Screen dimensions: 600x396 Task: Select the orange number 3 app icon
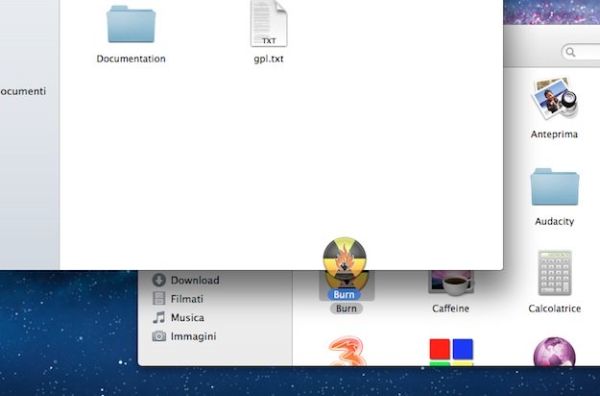click(x=347, y=351)
